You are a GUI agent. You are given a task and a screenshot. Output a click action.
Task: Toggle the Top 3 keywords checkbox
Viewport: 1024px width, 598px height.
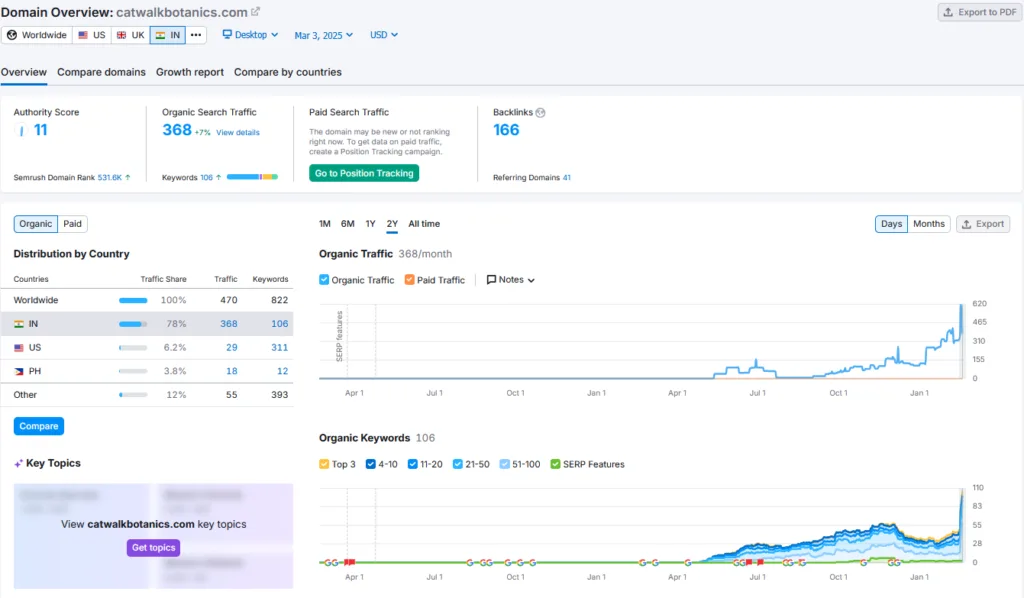[324, 464]
